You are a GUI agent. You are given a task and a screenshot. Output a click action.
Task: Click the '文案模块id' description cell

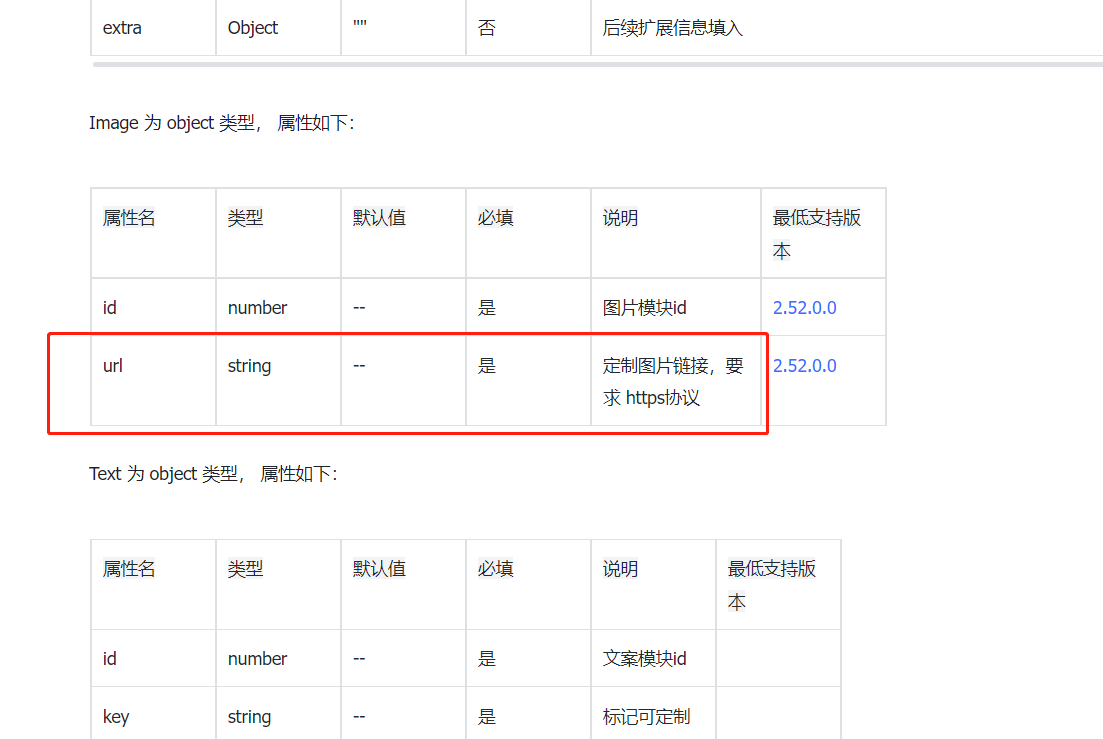644,659
